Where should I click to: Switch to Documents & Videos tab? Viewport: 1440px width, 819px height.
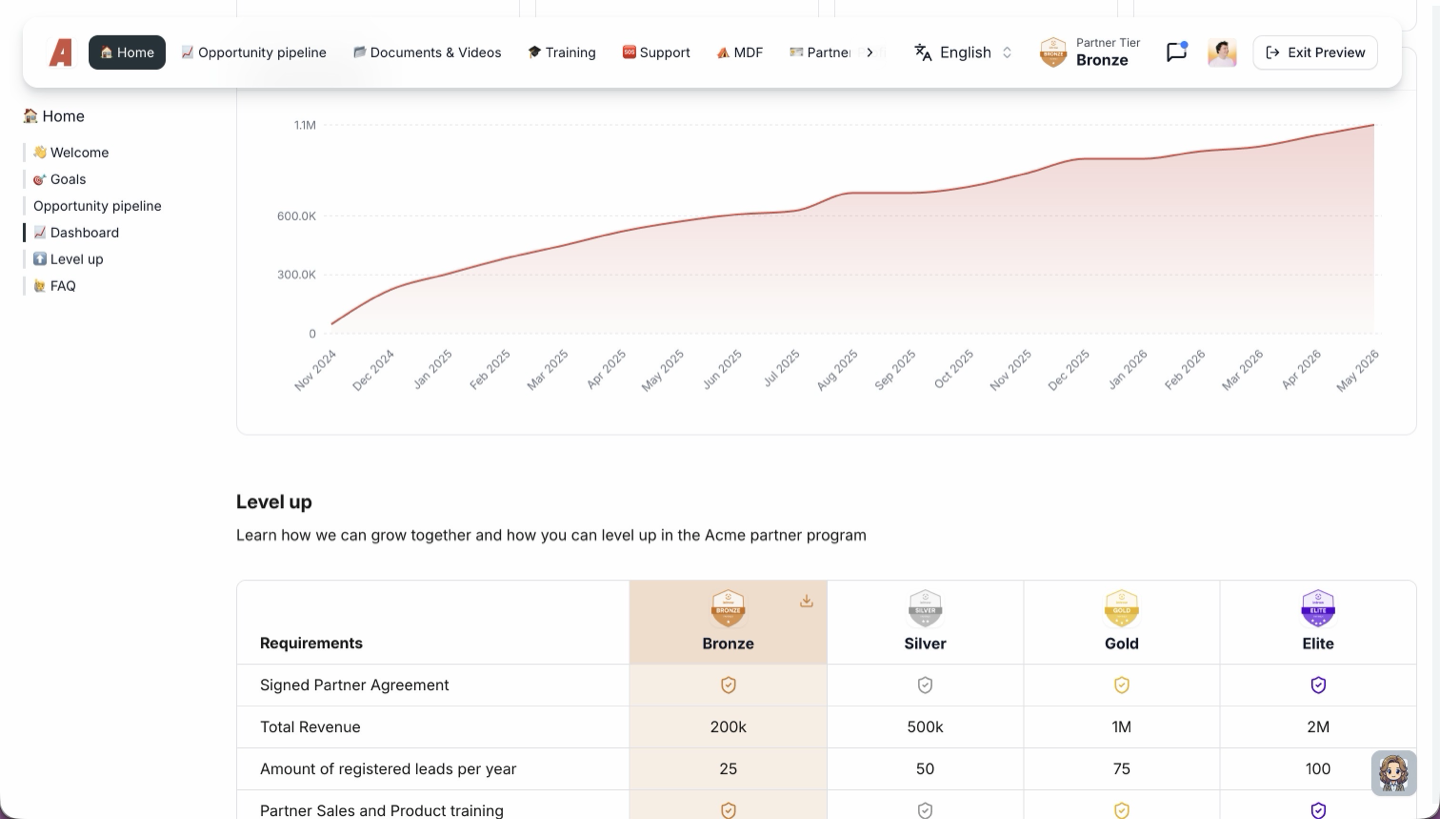tap(427, 52)
